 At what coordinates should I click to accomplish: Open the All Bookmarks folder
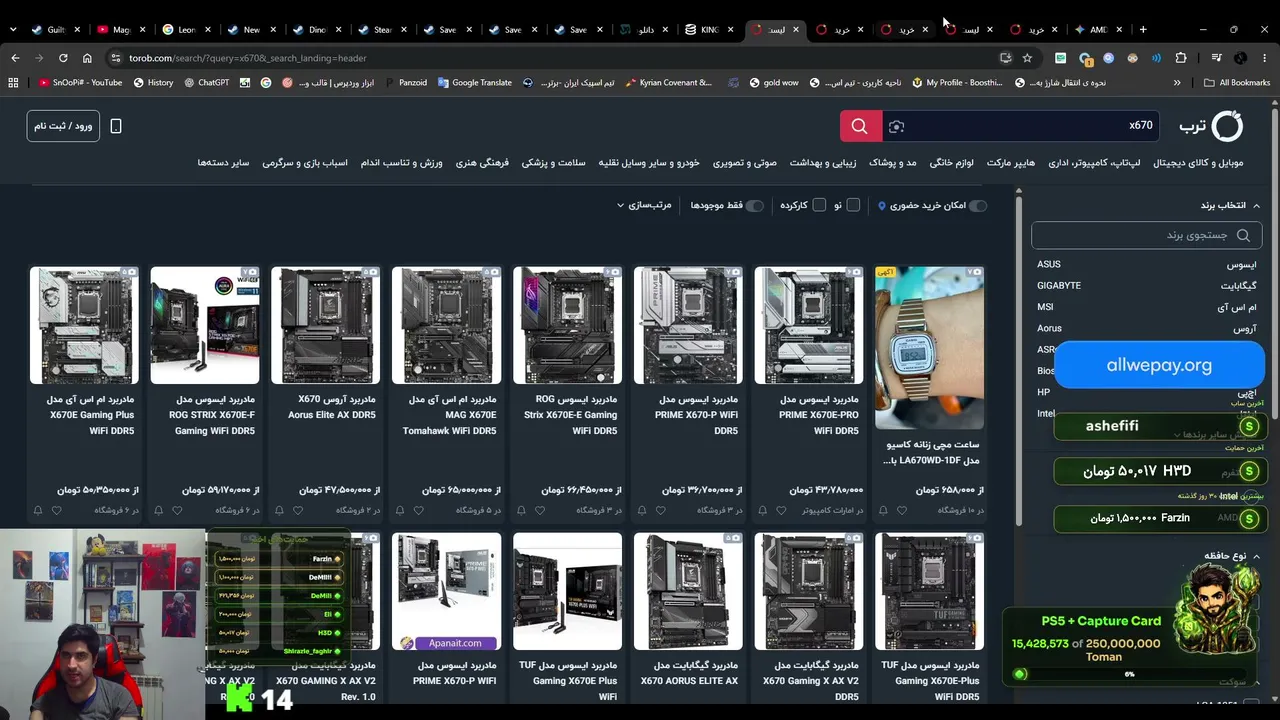click(x=1237, y=83)
